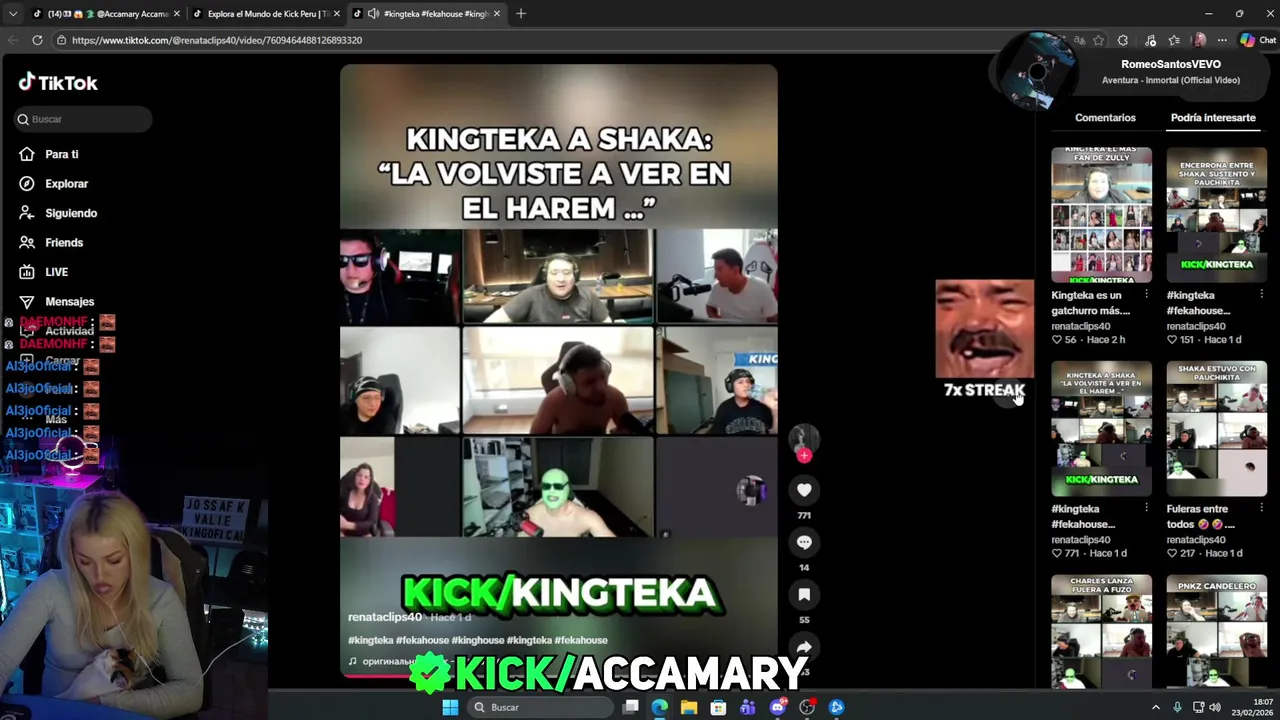Open the 'Shaka estuvo con Pauchikita' thumbnail
Screen dimensions: 1280x720
1216,429
